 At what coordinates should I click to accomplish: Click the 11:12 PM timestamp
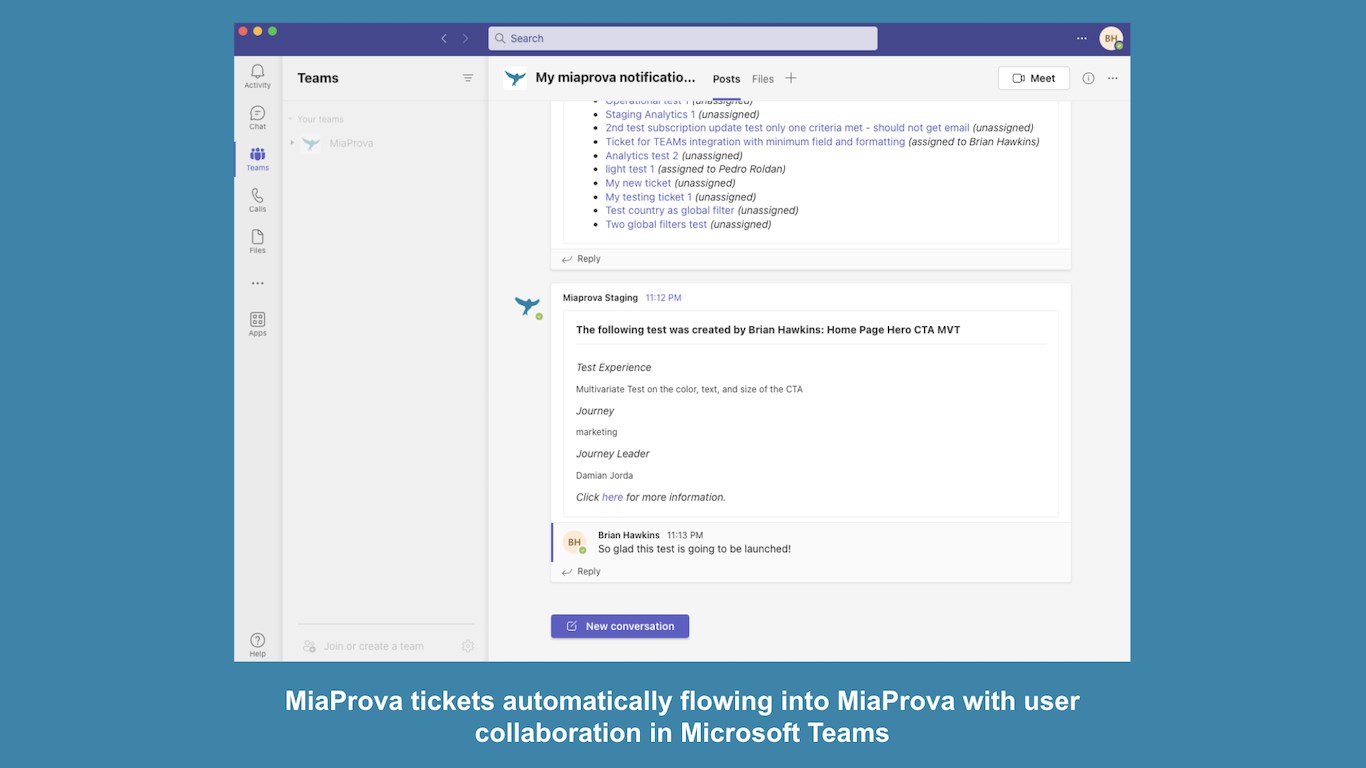pyautogui.click(x=663, y=298)
